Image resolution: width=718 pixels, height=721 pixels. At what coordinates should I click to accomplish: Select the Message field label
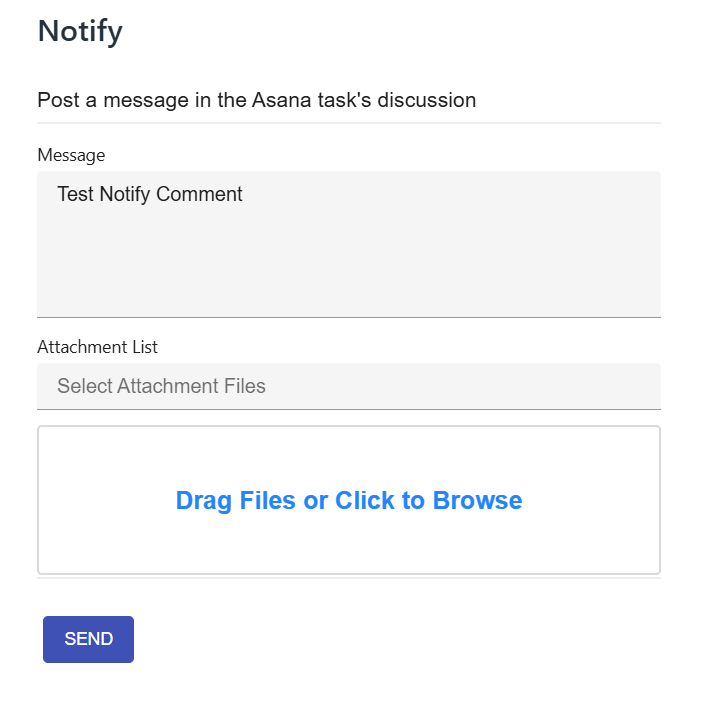(71, 154)
